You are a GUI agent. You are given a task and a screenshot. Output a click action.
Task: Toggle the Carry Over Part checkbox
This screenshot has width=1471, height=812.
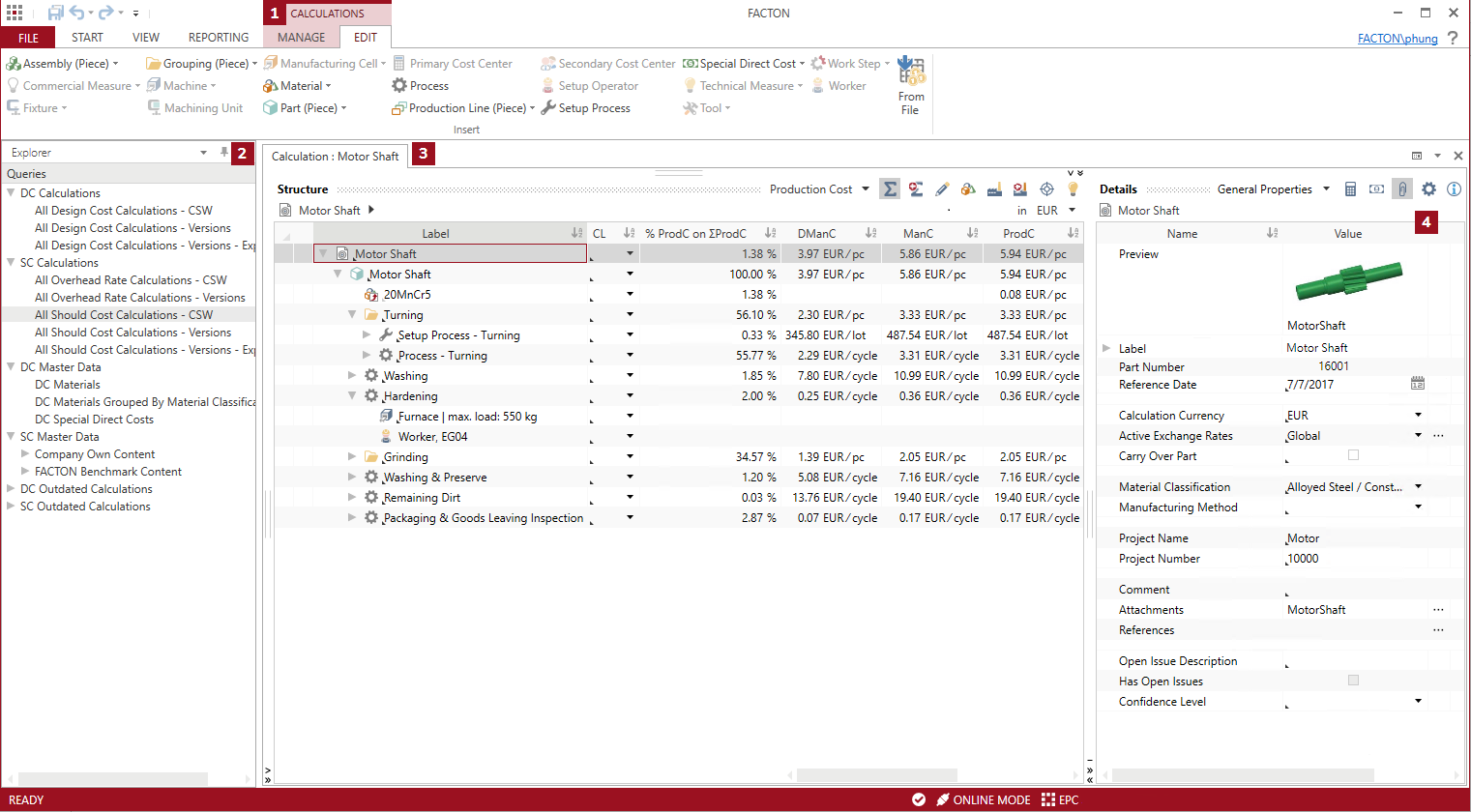click(x=1353, y=455)
